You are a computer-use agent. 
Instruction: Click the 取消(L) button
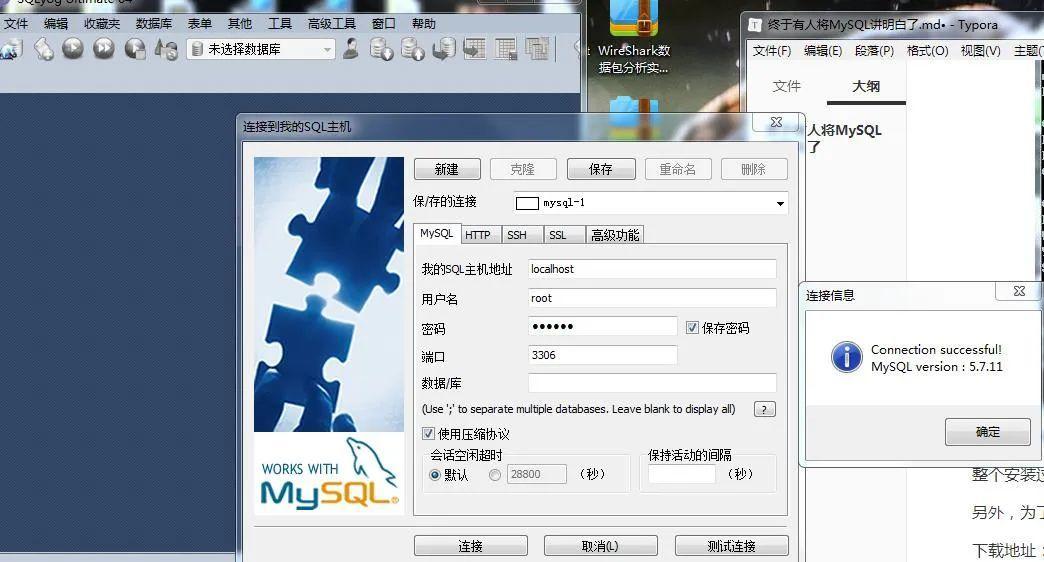point(601,546)
